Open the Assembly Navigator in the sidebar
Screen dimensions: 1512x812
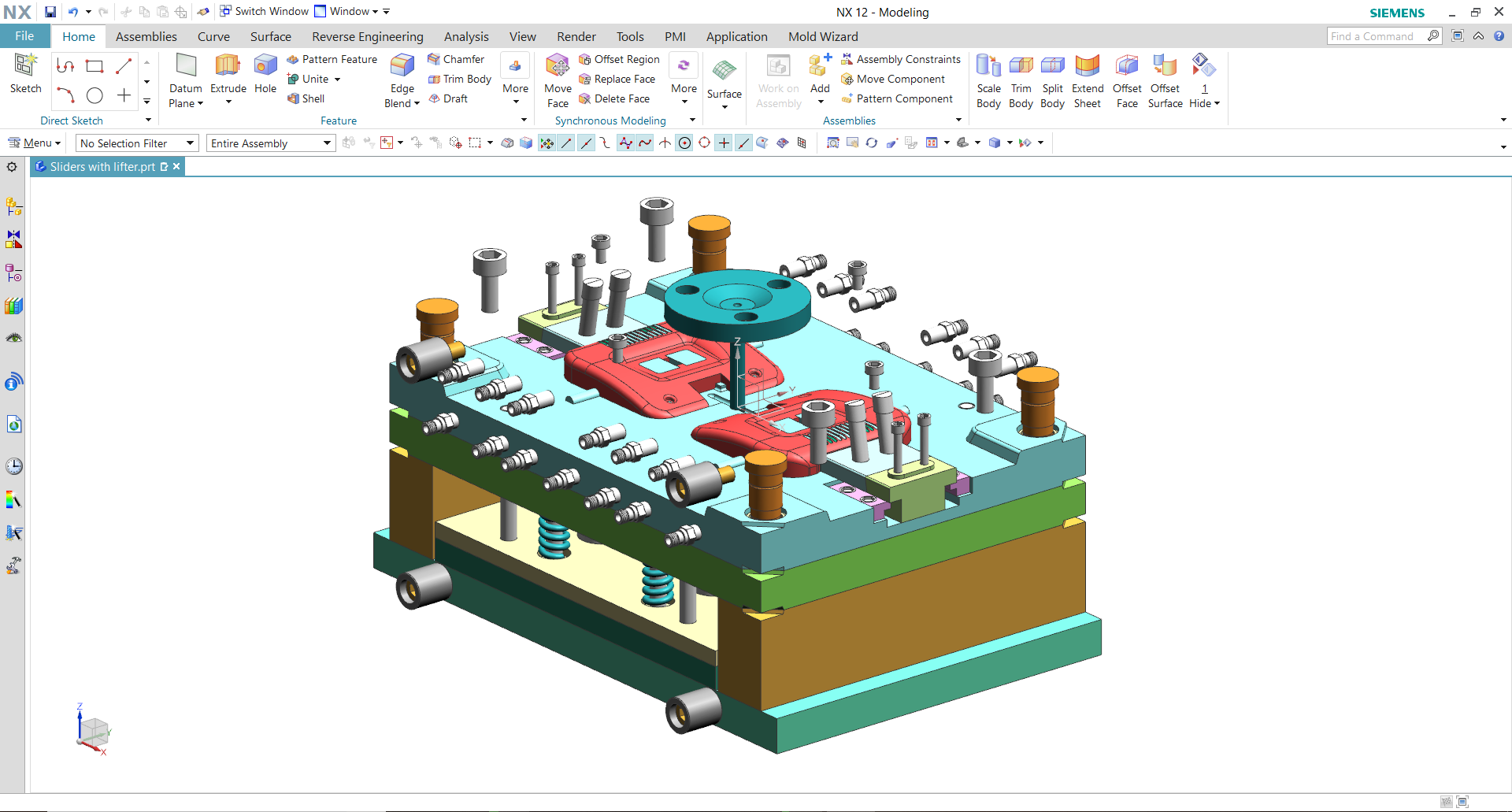pos(13,206)
